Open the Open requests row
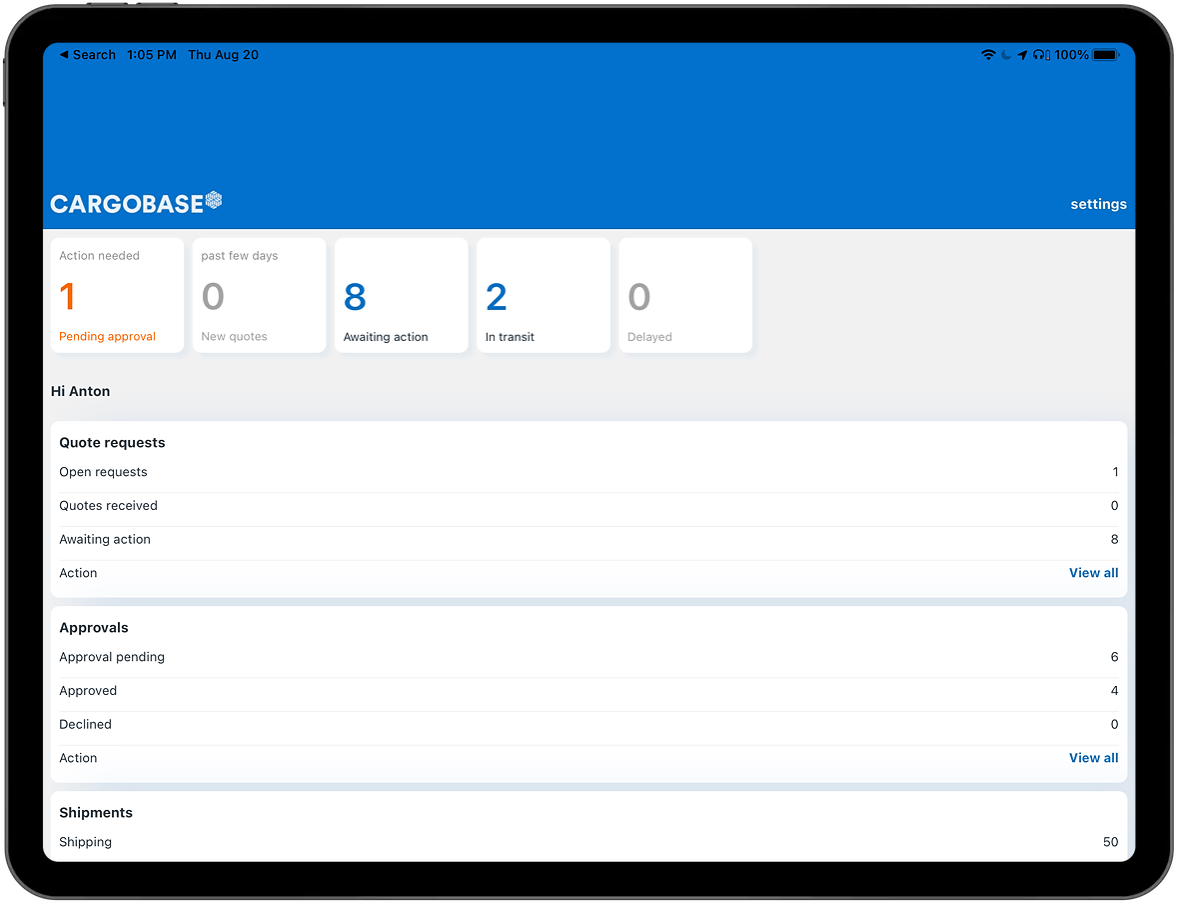Viewport: 1177px width, 903px height. pyautogui.click(x=588, y=472)
